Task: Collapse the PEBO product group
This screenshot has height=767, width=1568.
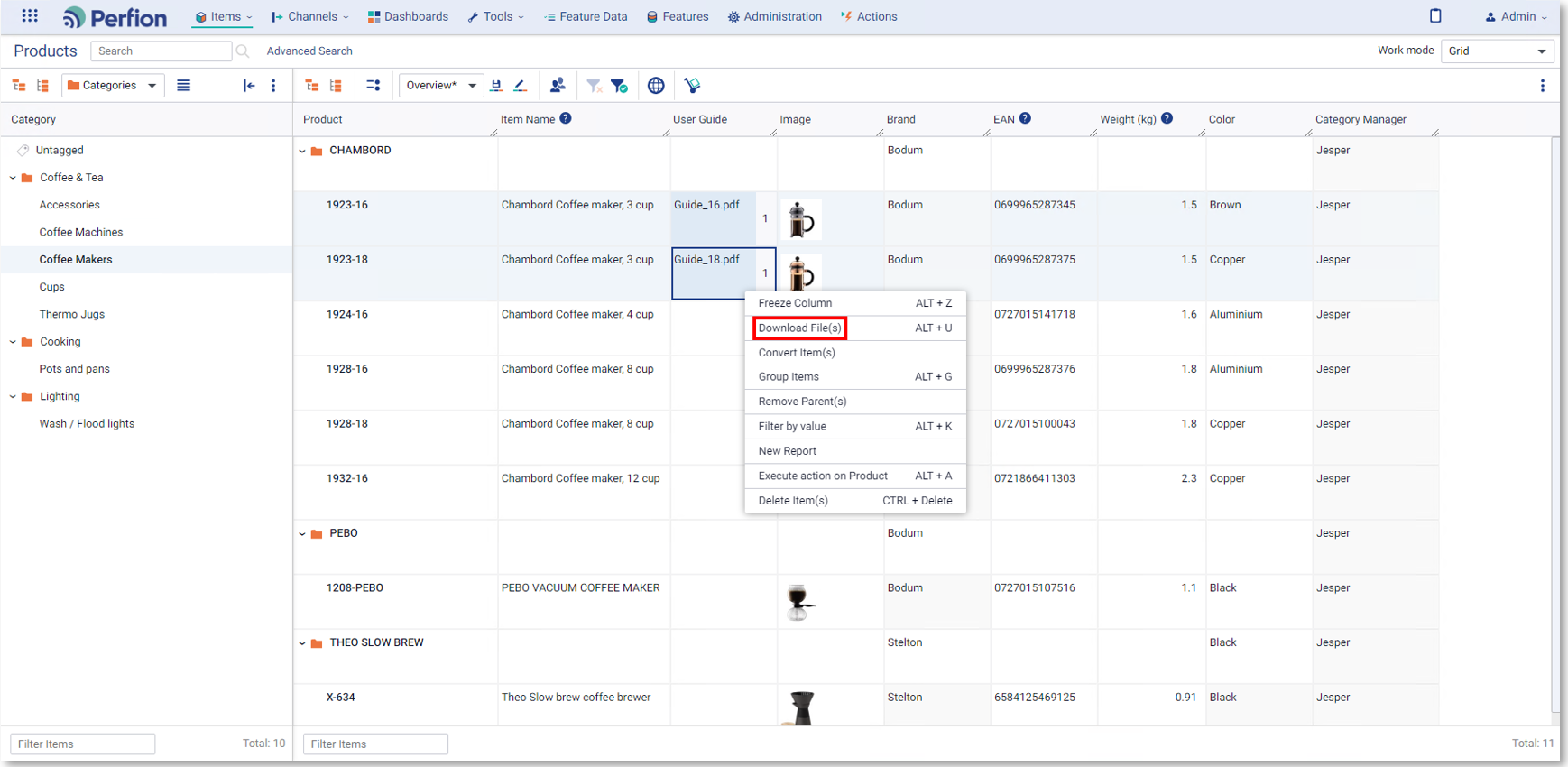Action: coord(302,534)
